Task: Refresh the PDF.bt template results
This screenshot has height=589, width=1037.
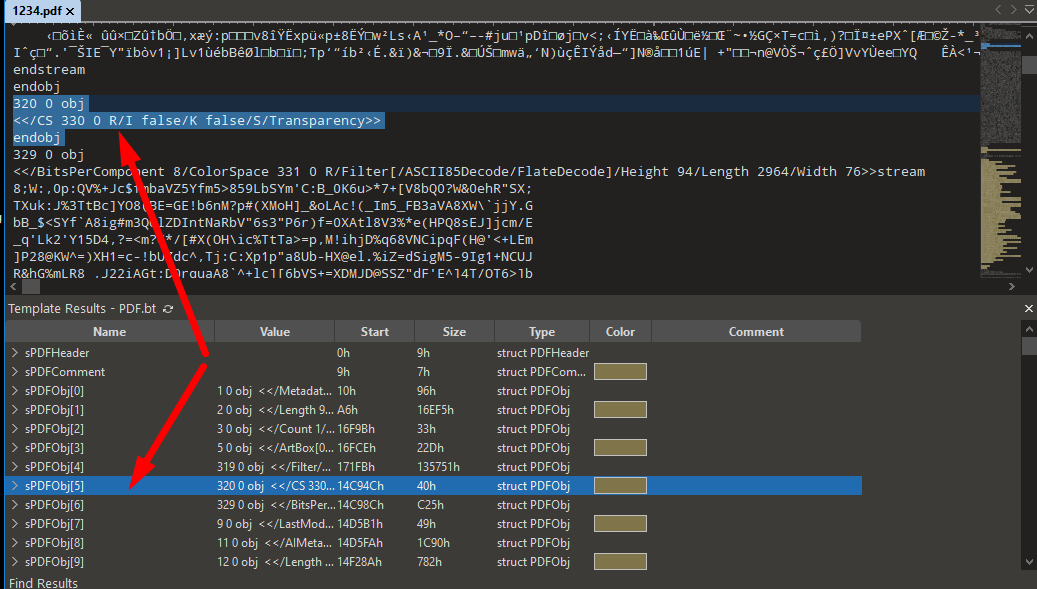Action: pos(168,309)
